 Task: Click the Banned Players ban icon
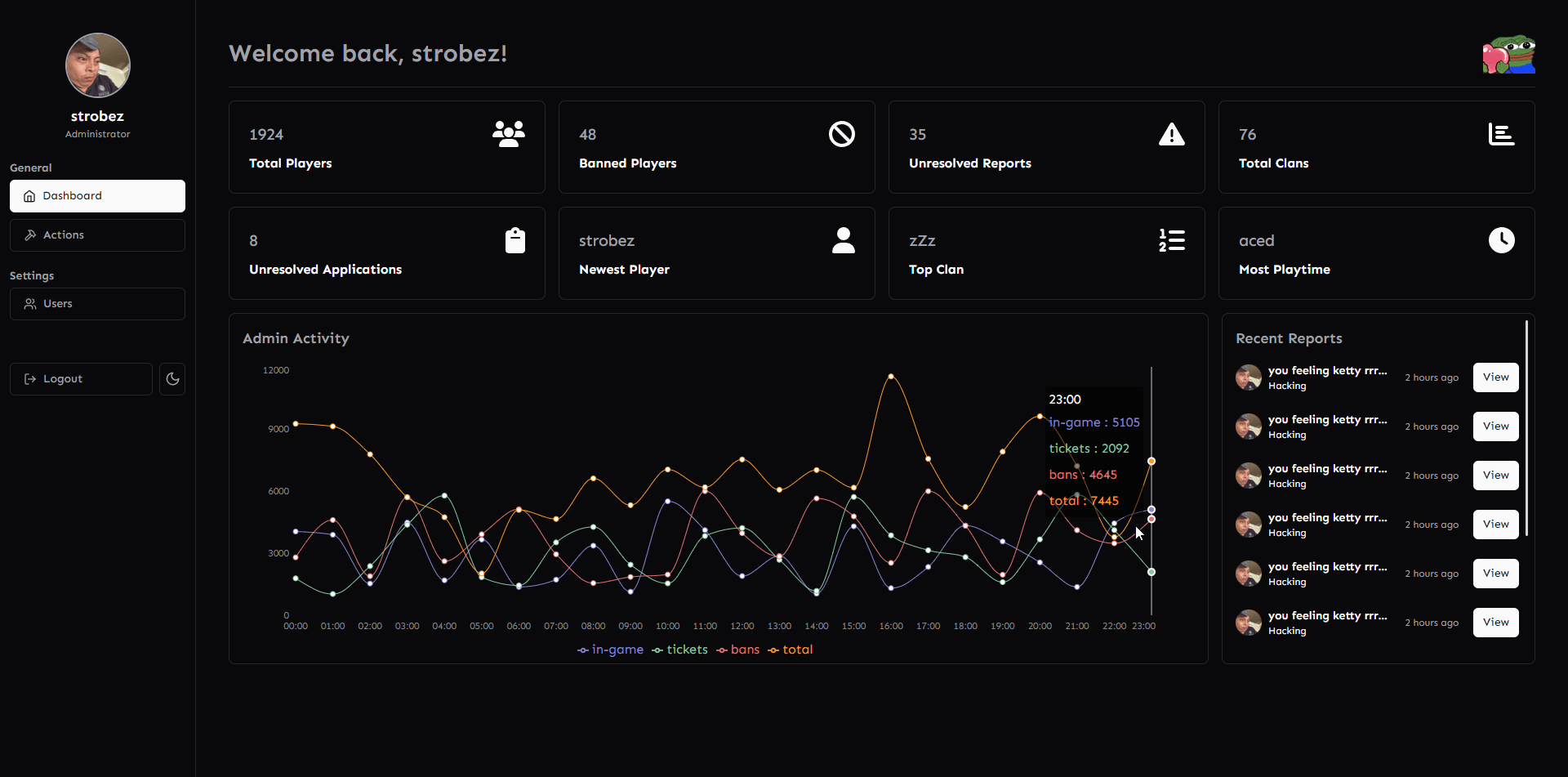(842, 134)
